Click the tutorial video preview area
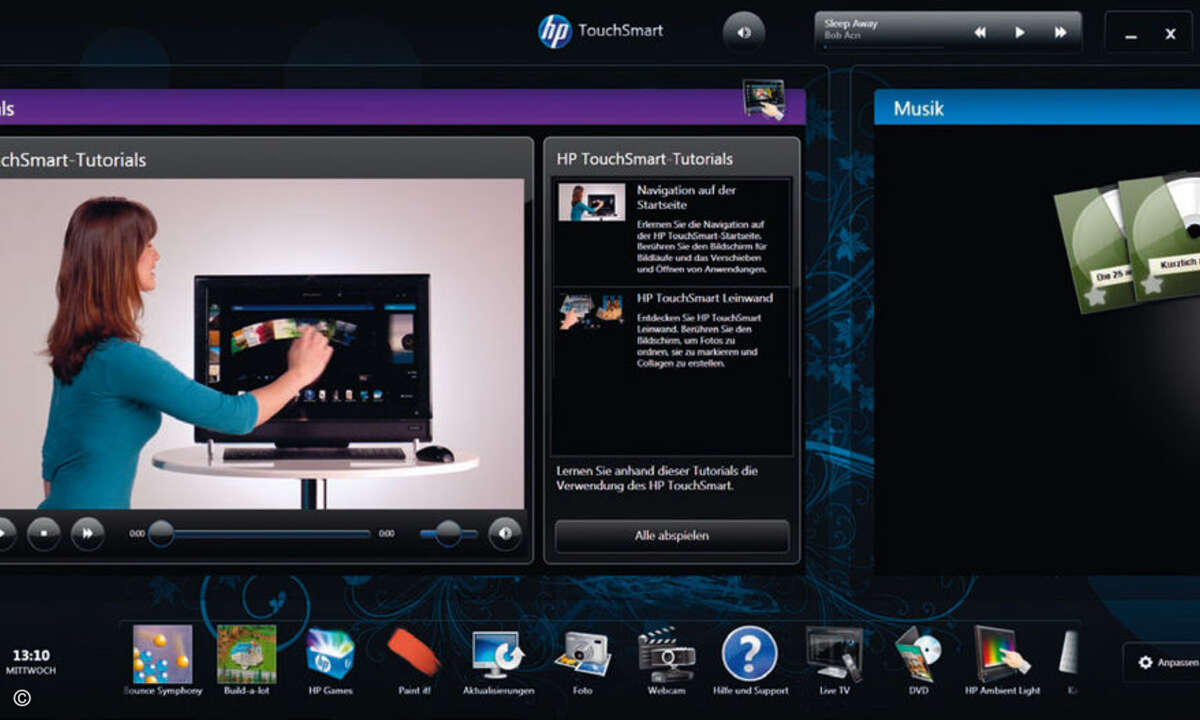This screenshot has height=720, width=1200. (x=262, y=344)
